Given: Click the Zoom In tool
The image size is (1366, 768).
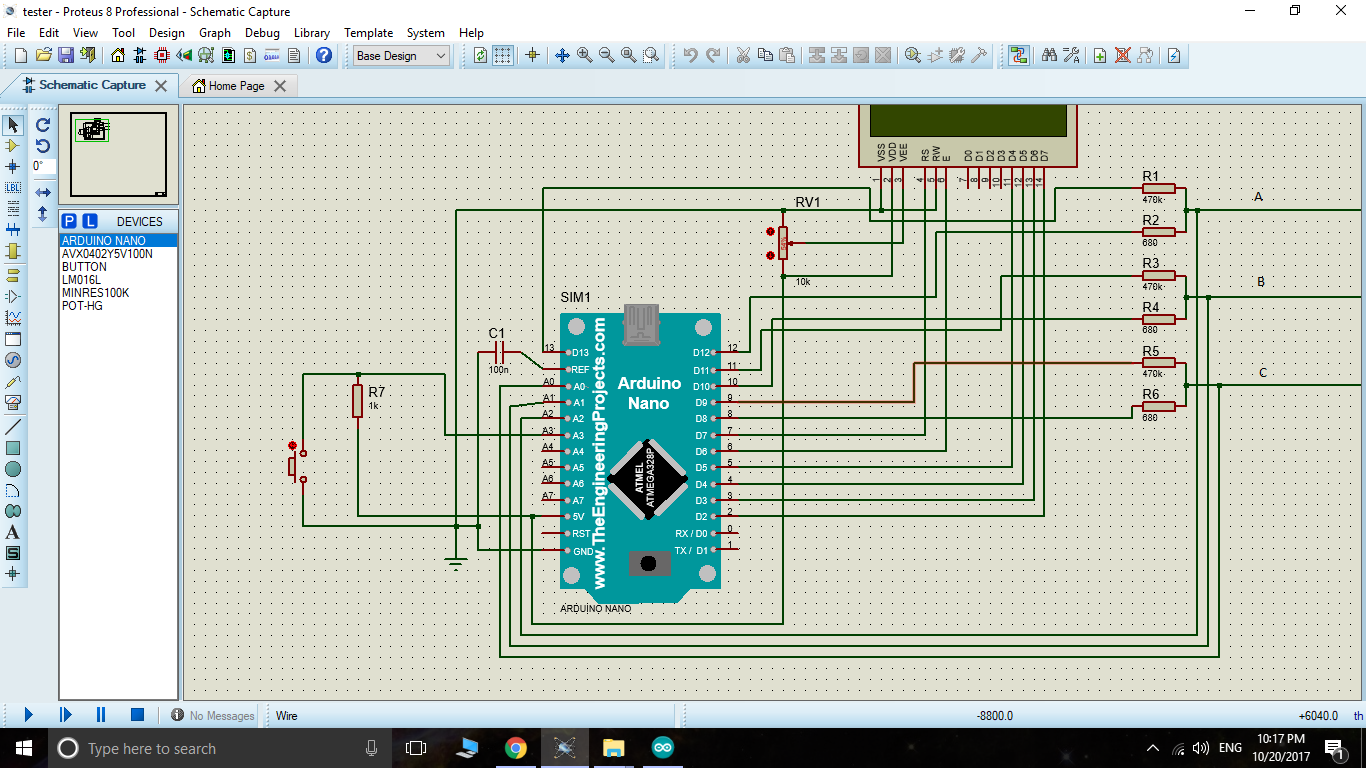Looking at the screenshot, I should tap(584, 55).
